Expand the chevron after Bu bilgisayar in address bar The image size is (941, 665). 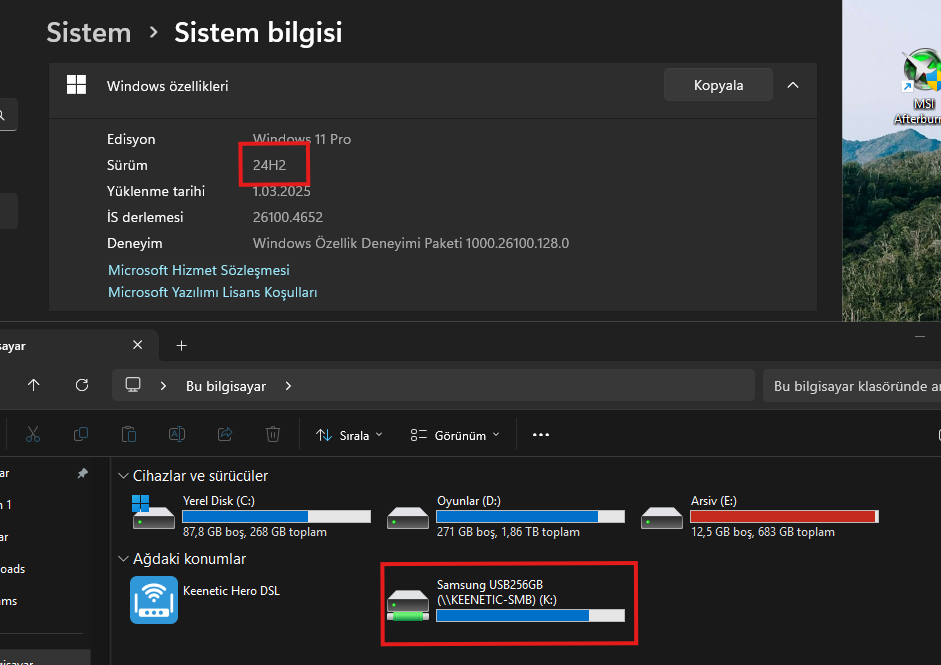coord(288,386)
